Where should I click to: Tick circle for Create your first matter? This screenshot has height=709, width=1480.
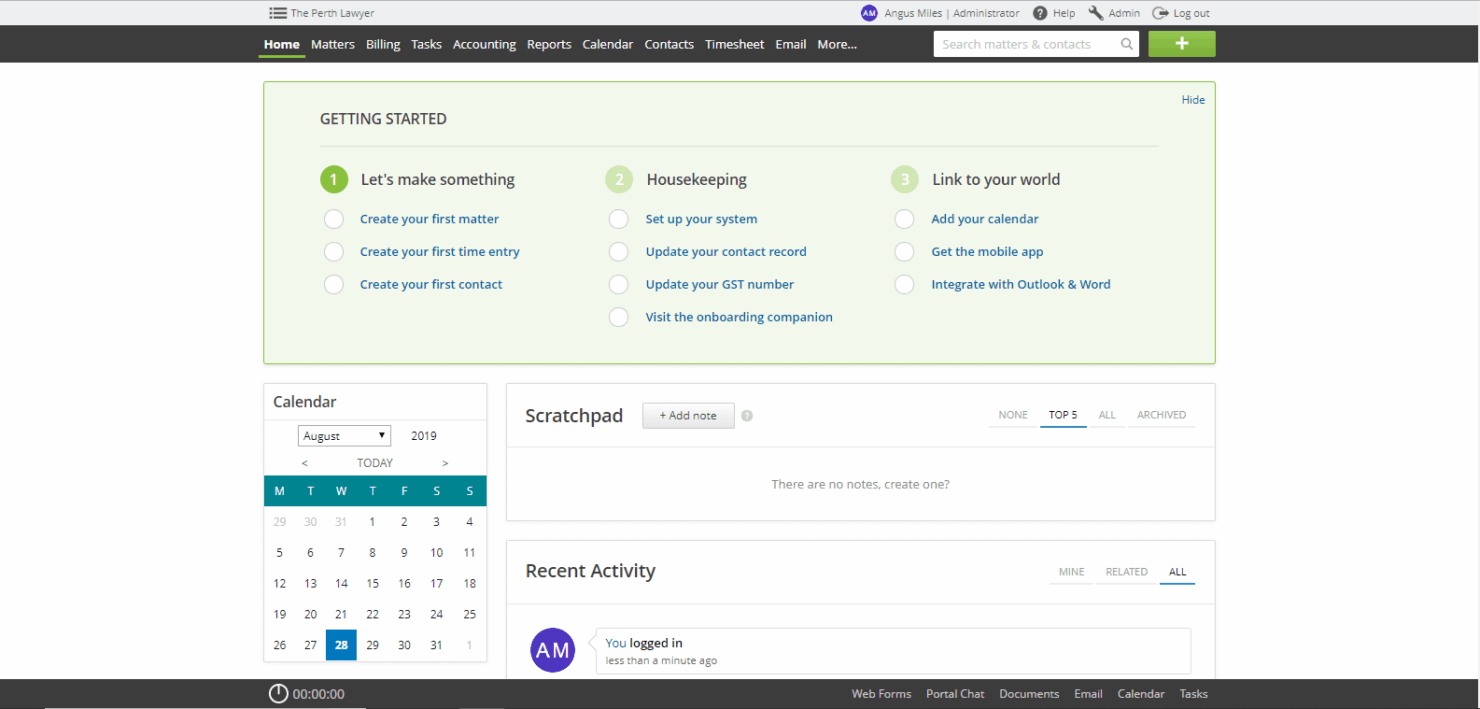pos(334,219)
